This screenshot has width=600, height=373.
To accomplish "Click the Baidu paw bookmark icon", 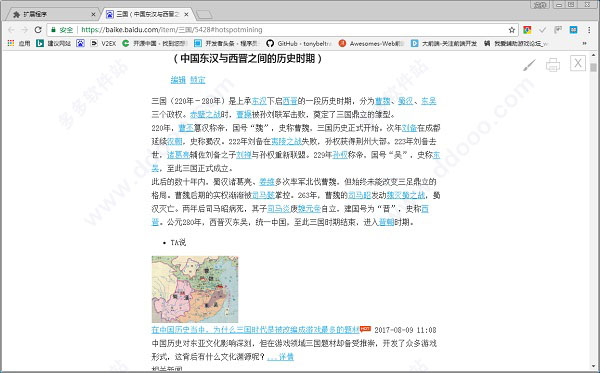I will (x=80, y=43).
